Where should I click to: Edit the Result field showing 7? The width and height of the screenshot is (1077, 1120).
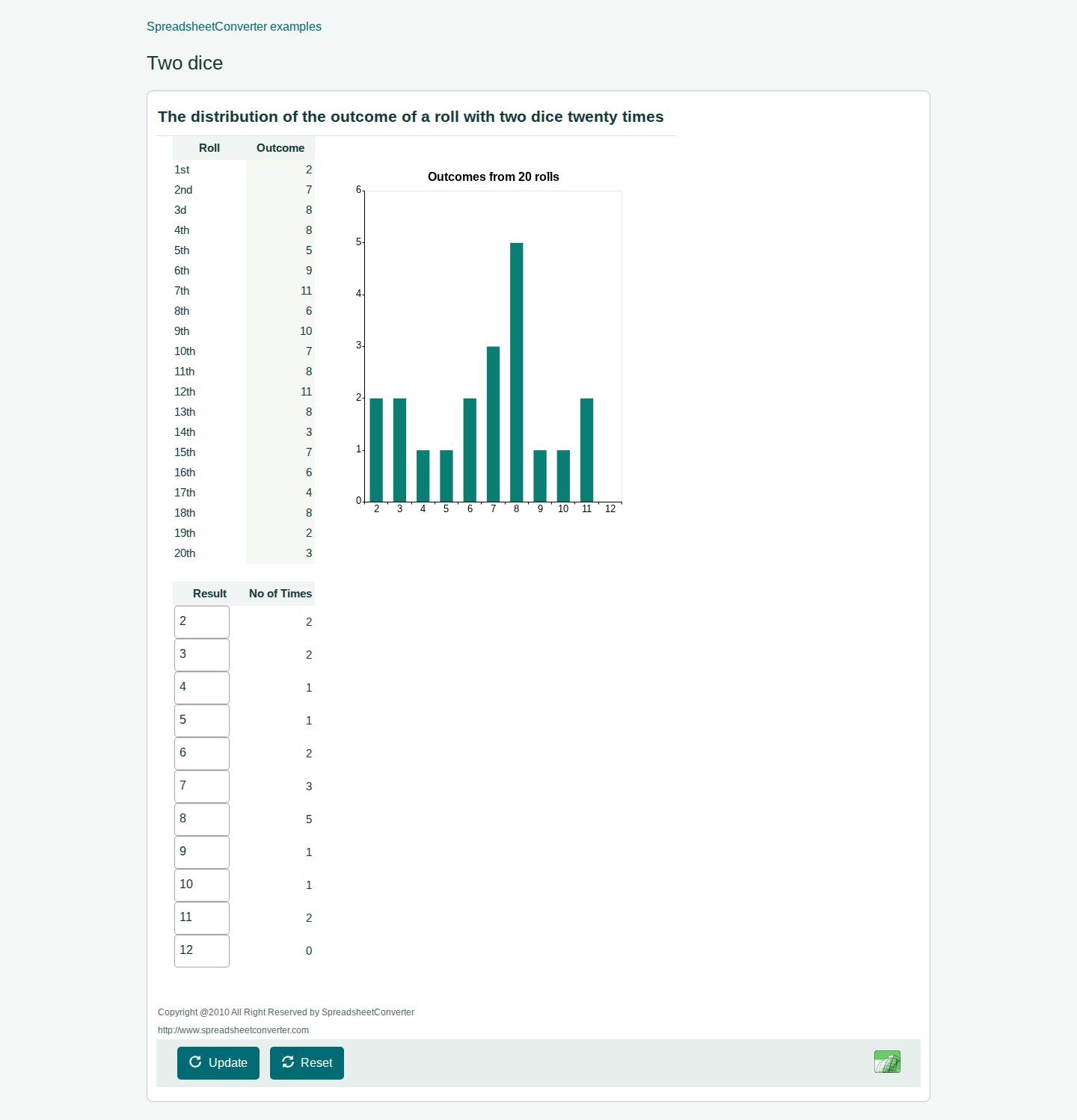click(x=202, y=787)
